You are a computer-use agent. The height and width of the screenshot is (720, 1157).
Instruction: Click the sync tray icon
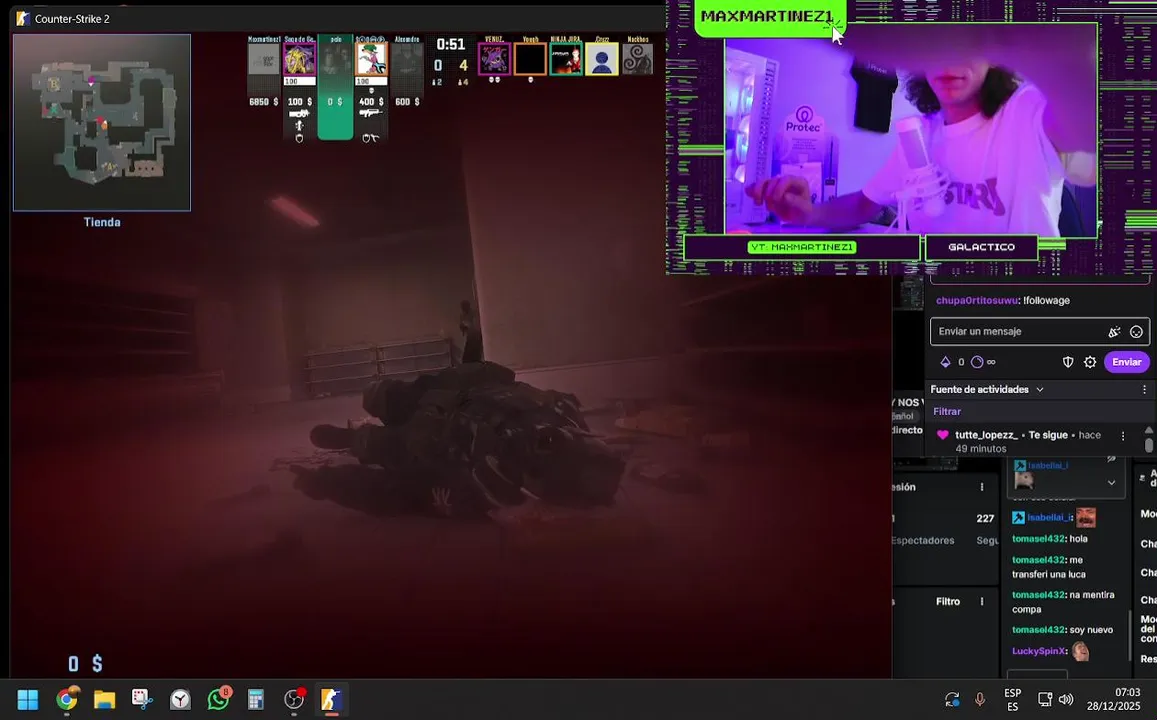tap(952, 699)
